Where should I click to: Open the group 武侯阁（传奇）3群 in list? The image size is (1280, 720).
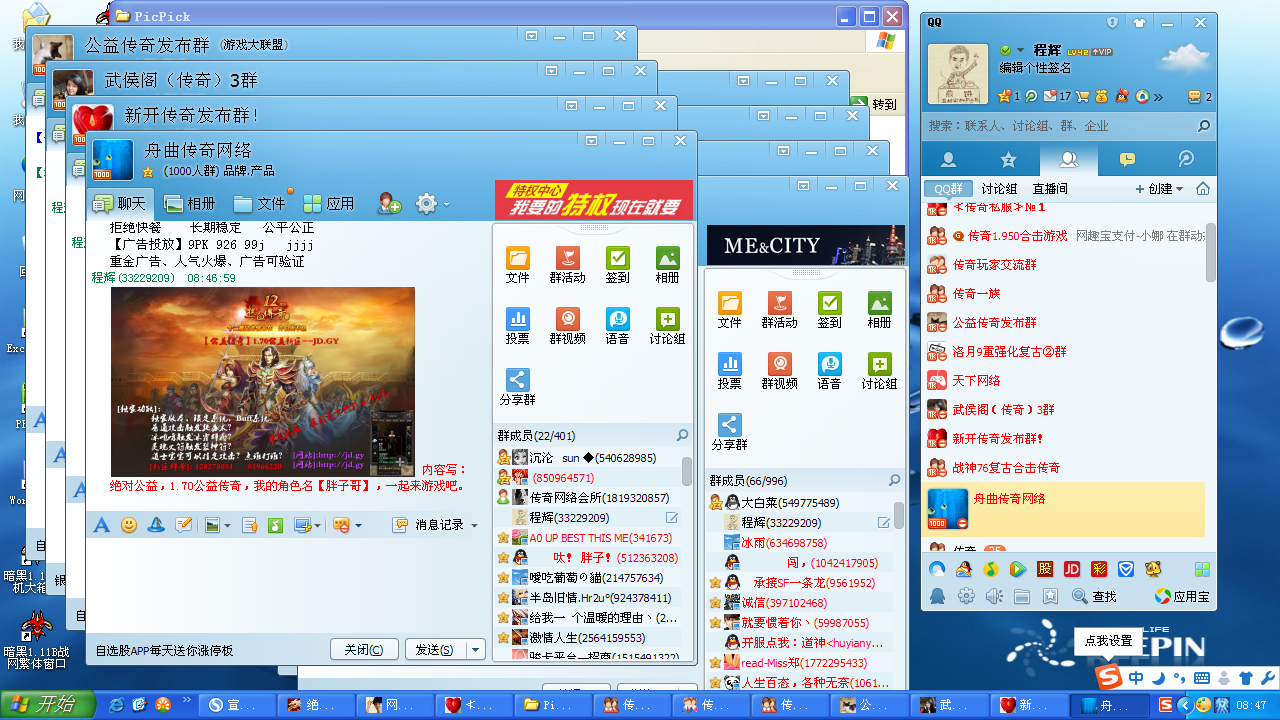(1068, 409)
